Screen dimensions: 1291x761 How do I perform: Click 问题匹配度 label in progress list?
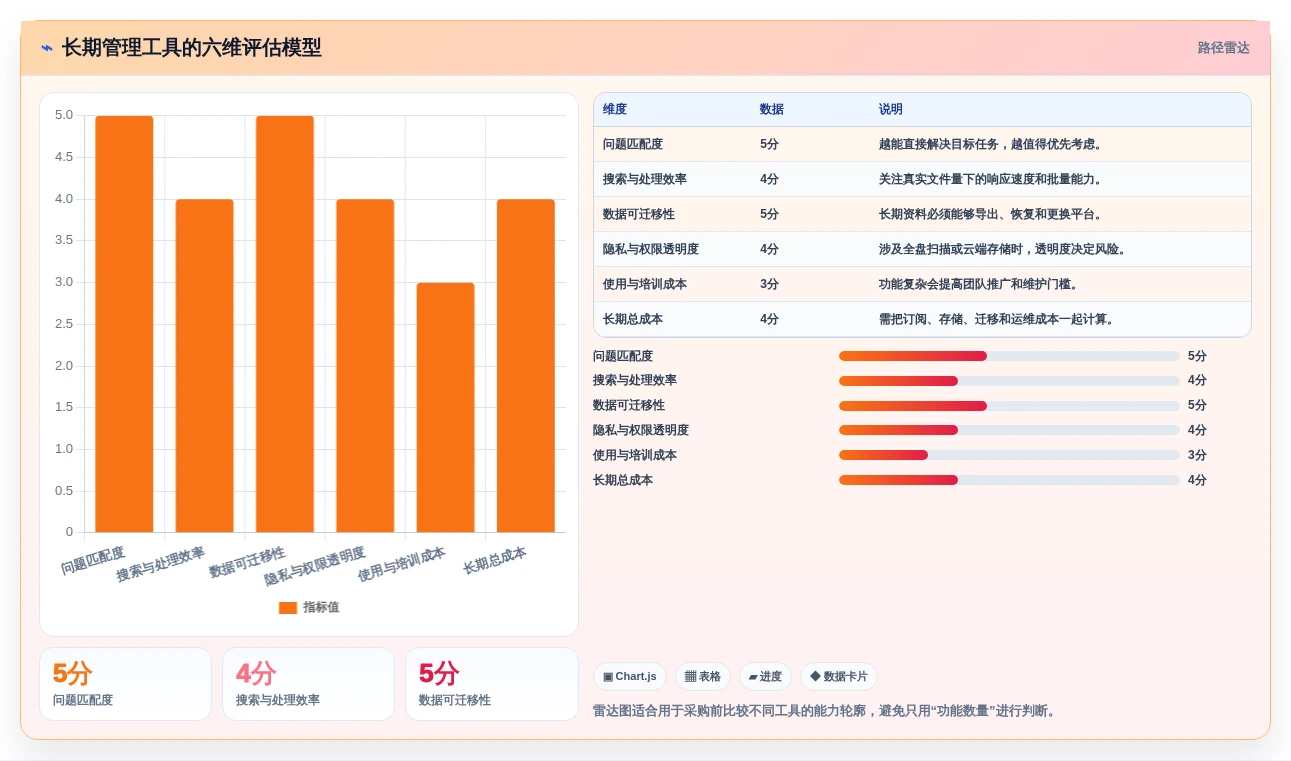(x=623, y=356)
